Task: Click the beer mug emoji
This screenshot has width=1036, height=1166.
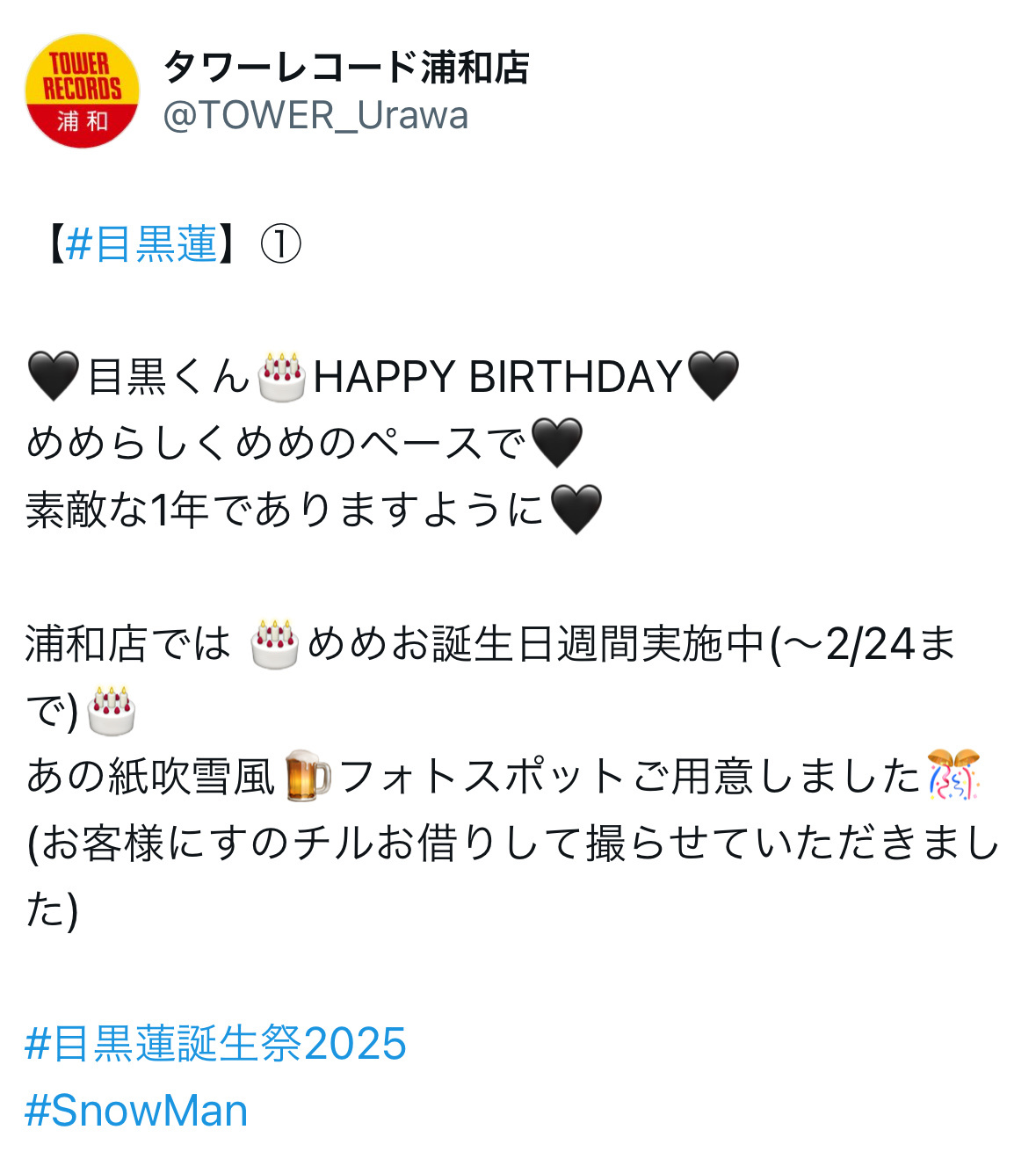Action: (x=308, y=777)
